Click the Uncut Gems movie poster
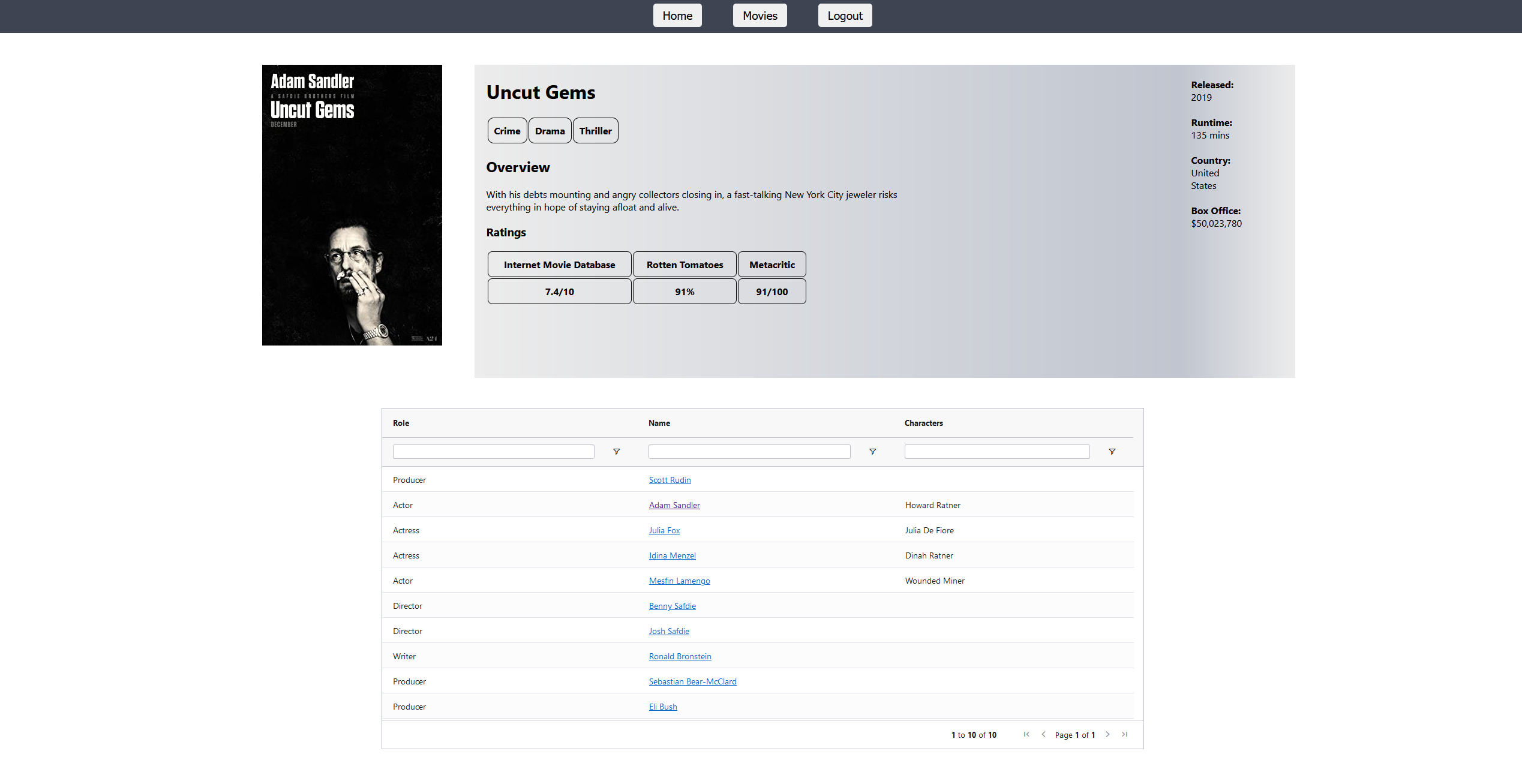 pos(352,205)
